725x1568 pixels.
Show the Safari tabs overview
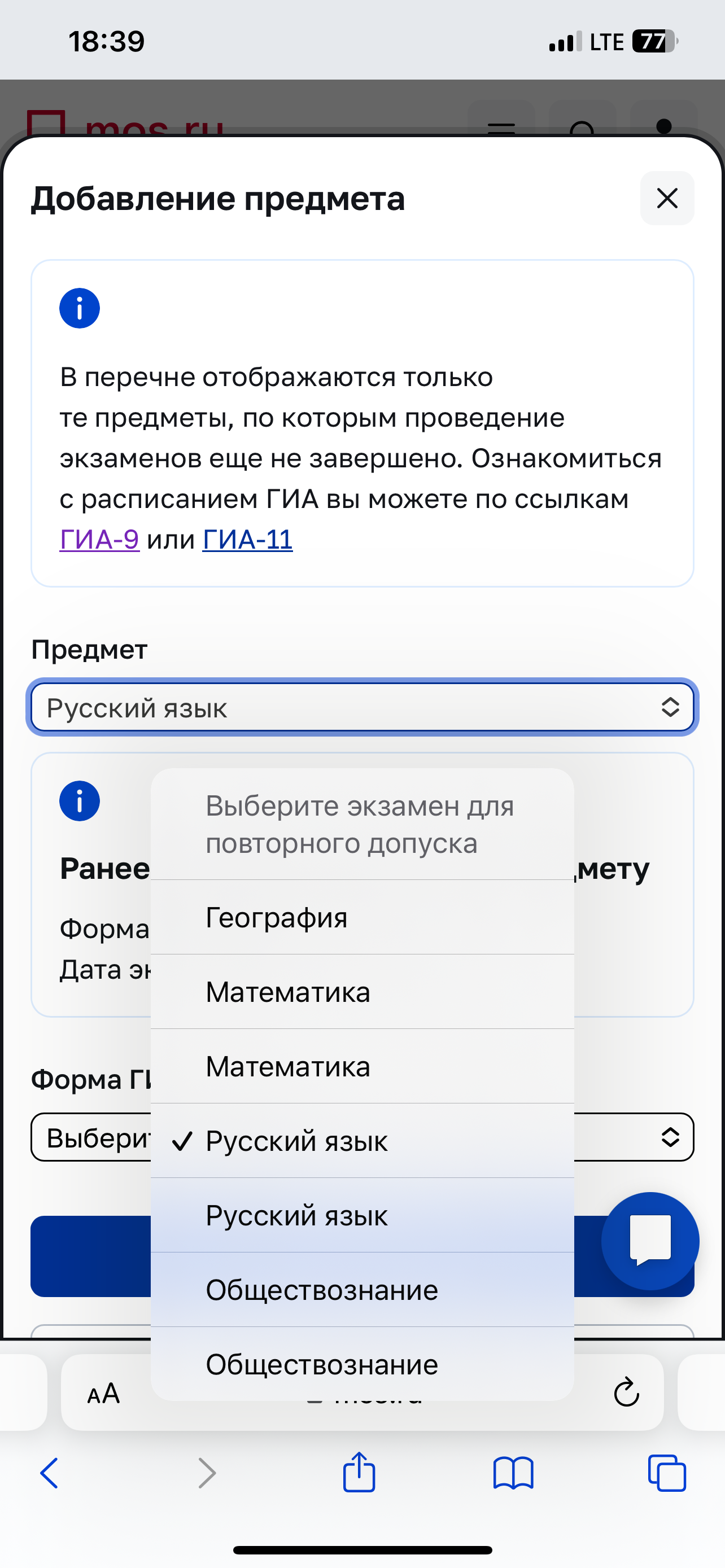pos(667,1473)
